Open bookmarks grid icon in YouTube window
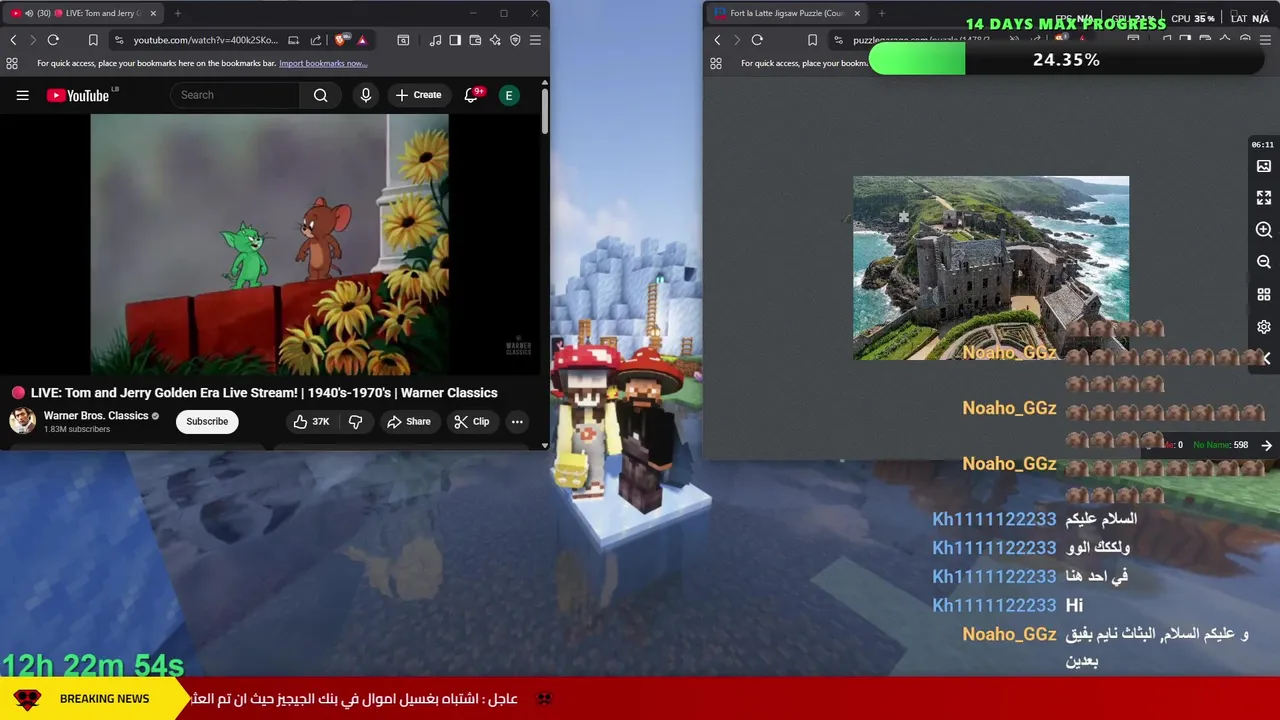 coord(12,63)
